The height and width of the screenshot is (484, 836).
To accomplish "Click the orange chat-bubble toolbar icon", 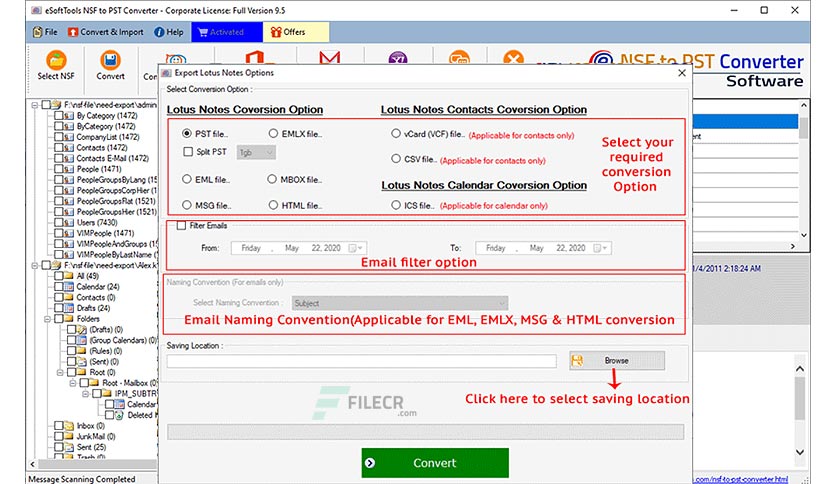I will click(x=459, y=57).
